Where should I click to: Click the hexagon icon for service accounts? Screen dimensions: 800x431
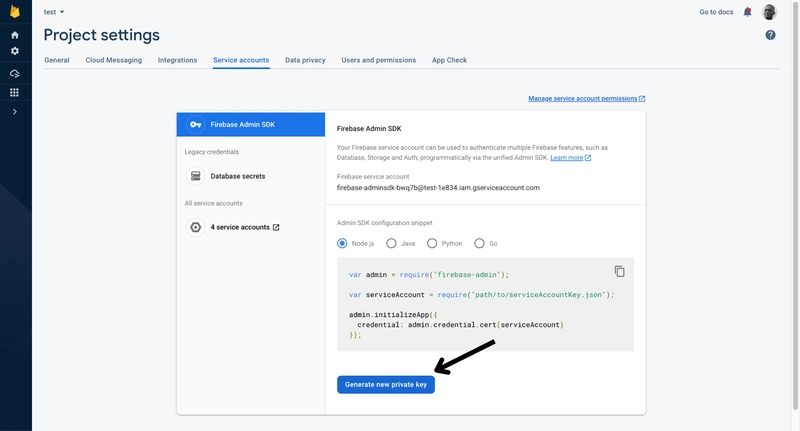pyautogui.click(x=195, y=227)
